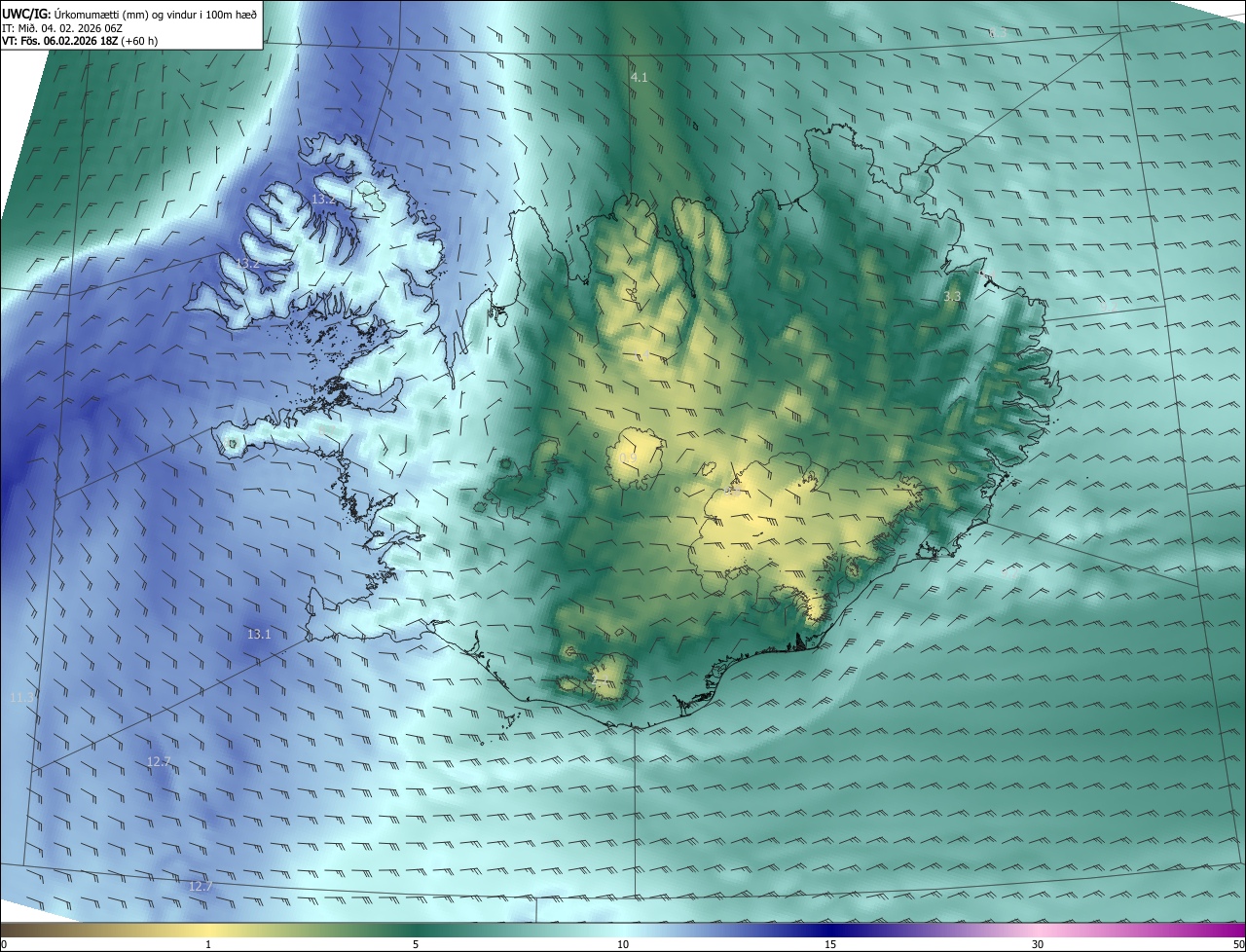1246x952 pixels.
Task: Click the 'Úrkomumætti (mm) og vindur' header text
Action: pos(128,14)
